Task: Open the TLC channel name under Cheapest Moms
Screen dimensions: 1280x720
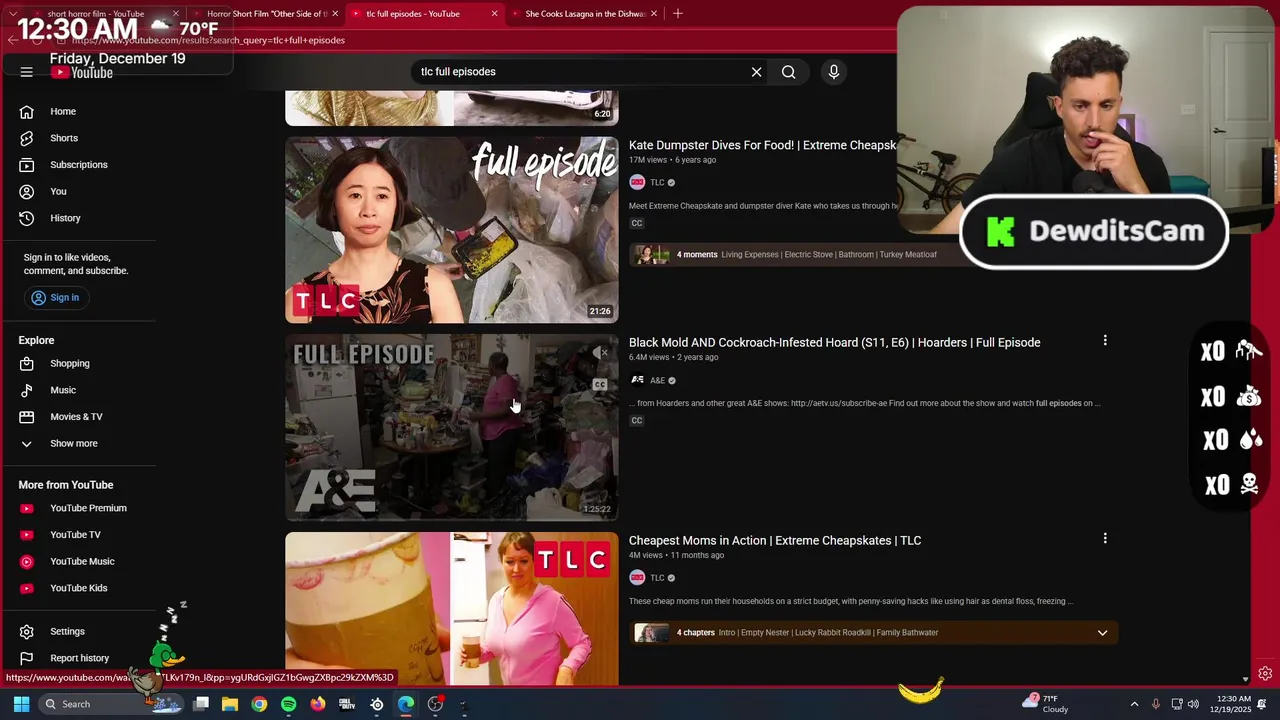Action: point(657,578)
